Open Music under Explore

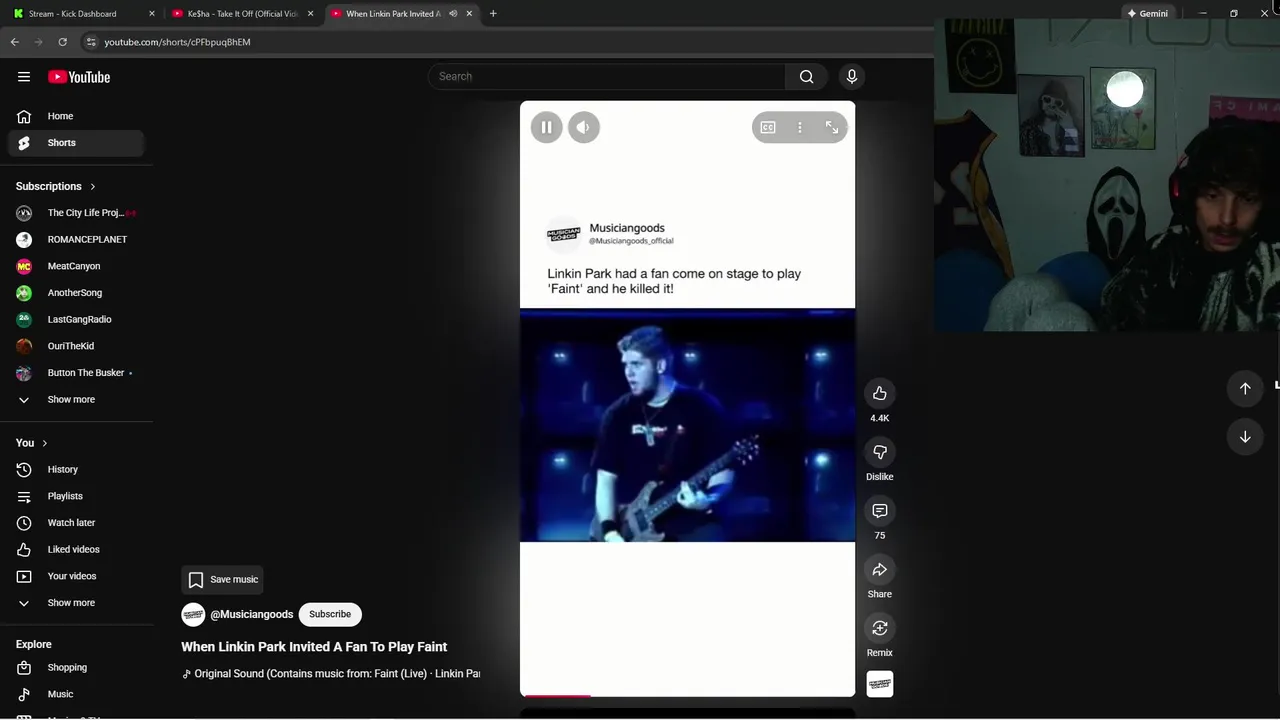(x=76, y=694)
